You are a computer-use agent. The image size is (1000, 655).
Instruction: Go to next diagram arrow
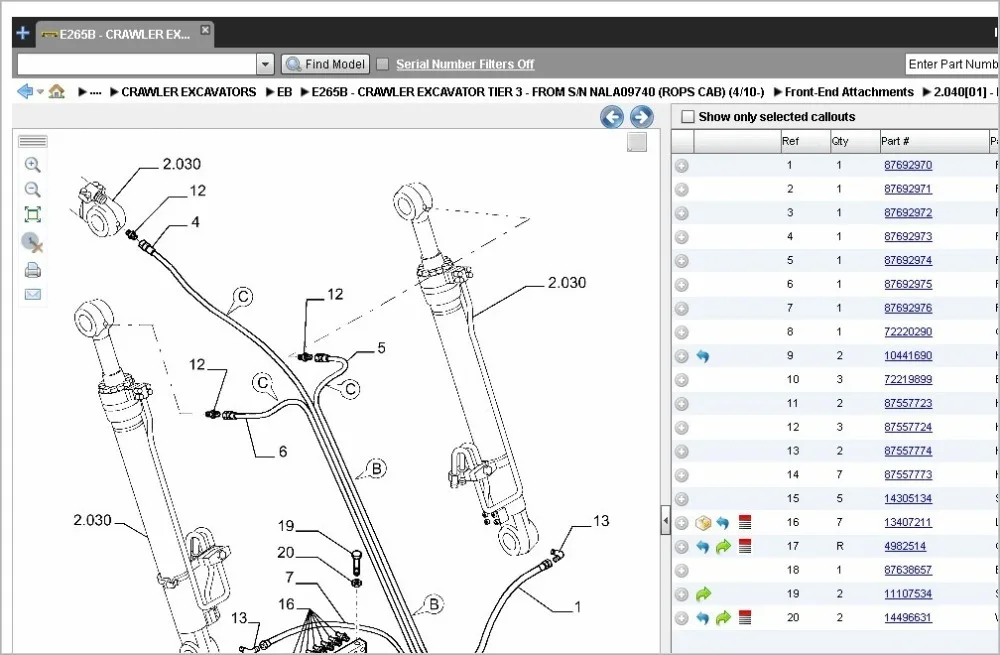click(641, 118)
